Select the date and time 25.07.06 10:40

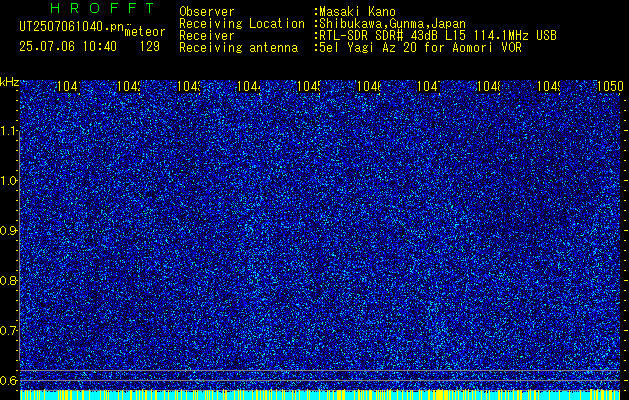point(68,47)
